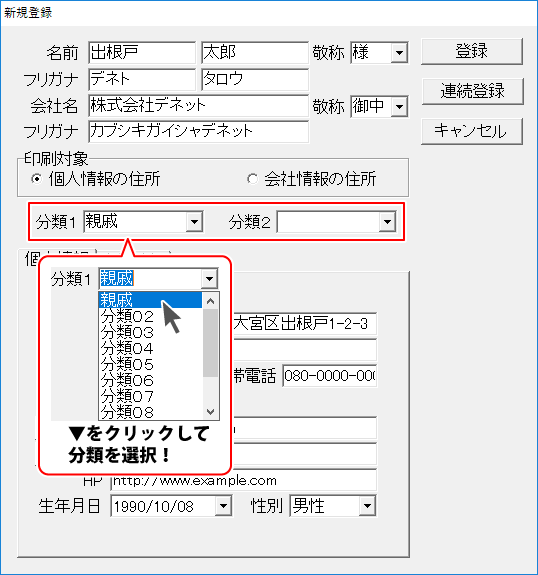Open the 御中 honorific dropdown arrow
Image resolution: width=538 pixels, height=575 pixels.
(x=399, y=107)
